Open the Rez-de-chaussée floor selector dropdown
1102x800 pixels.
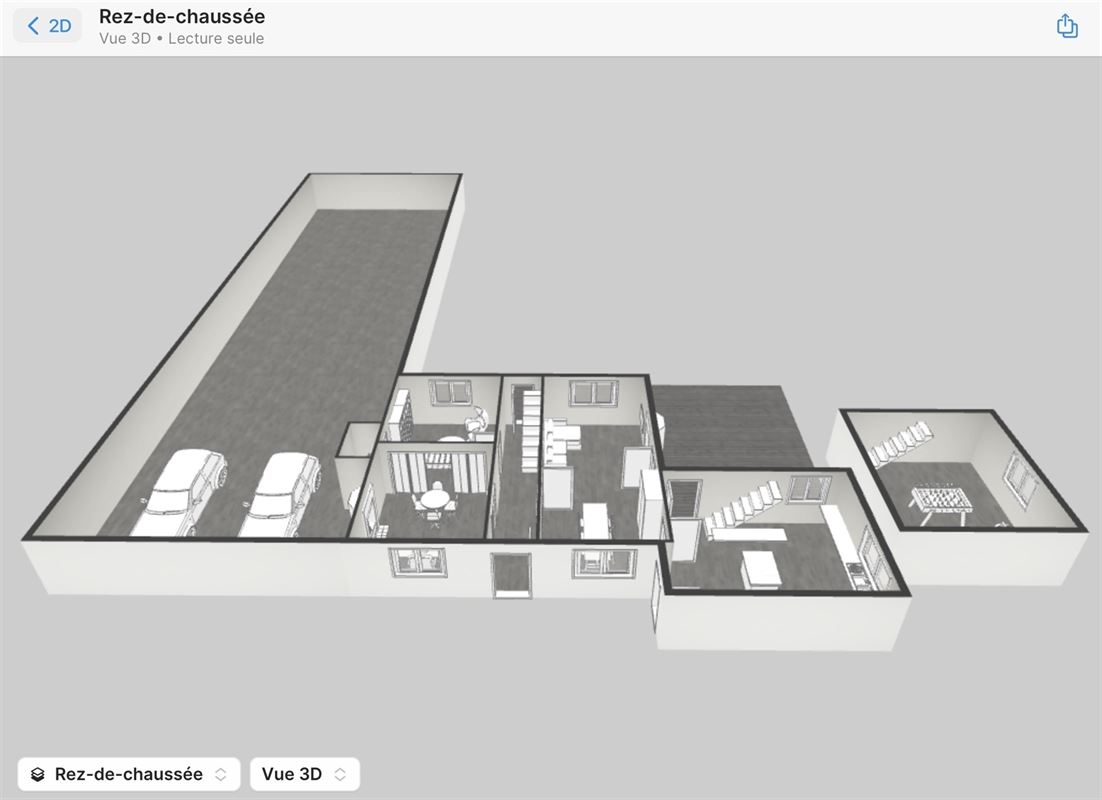[129, 774]
